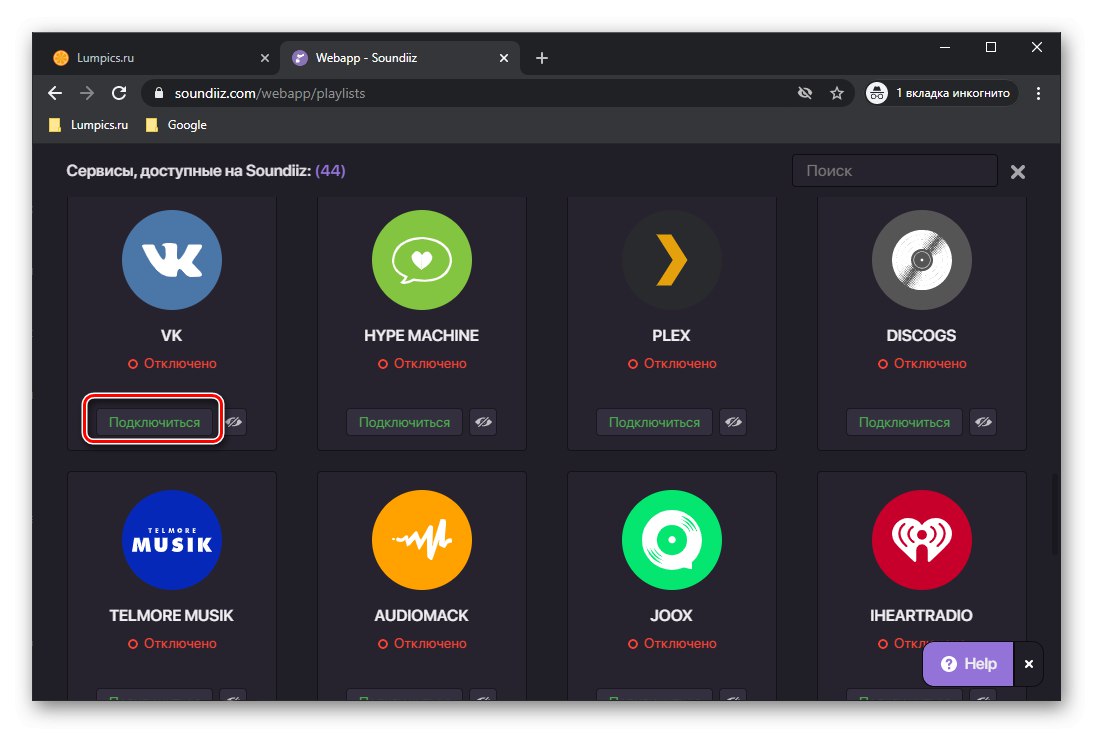Click the incognito profile icon

pos(877,93)
